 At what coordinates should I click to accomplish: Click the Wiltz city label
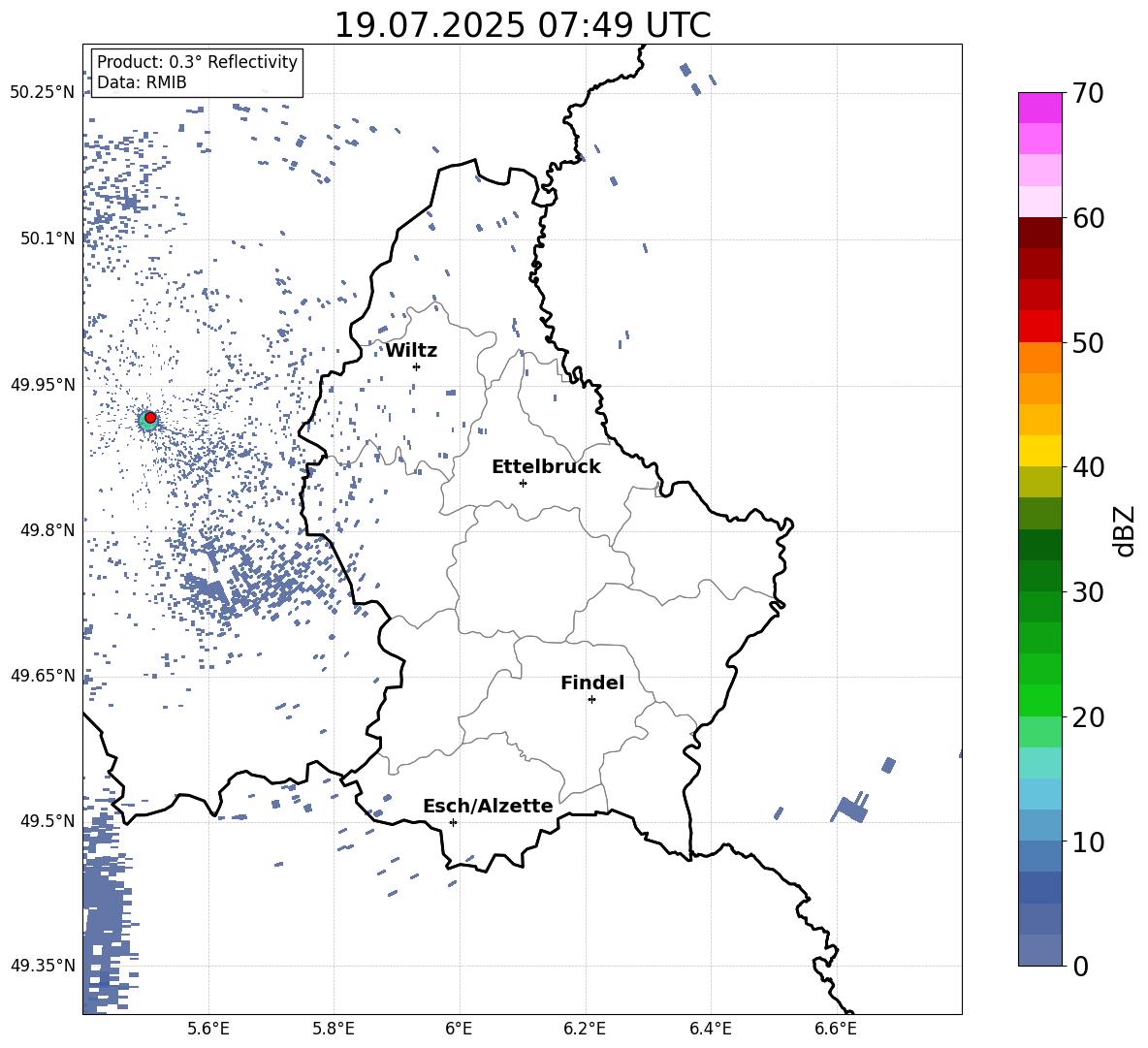pyautogui.click(x=411, y=351)
